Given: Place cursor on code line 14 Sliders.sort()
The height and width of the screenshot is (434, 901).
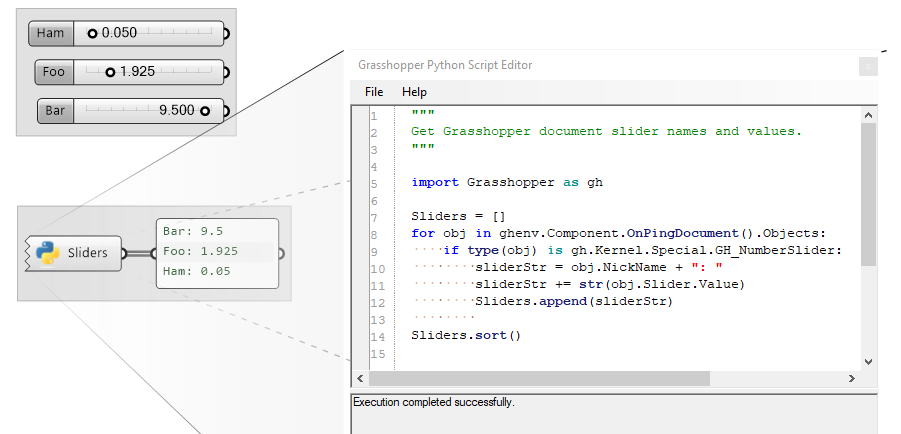Looking at the screenshot, I should pyautogui.click(x=466, y=335).
